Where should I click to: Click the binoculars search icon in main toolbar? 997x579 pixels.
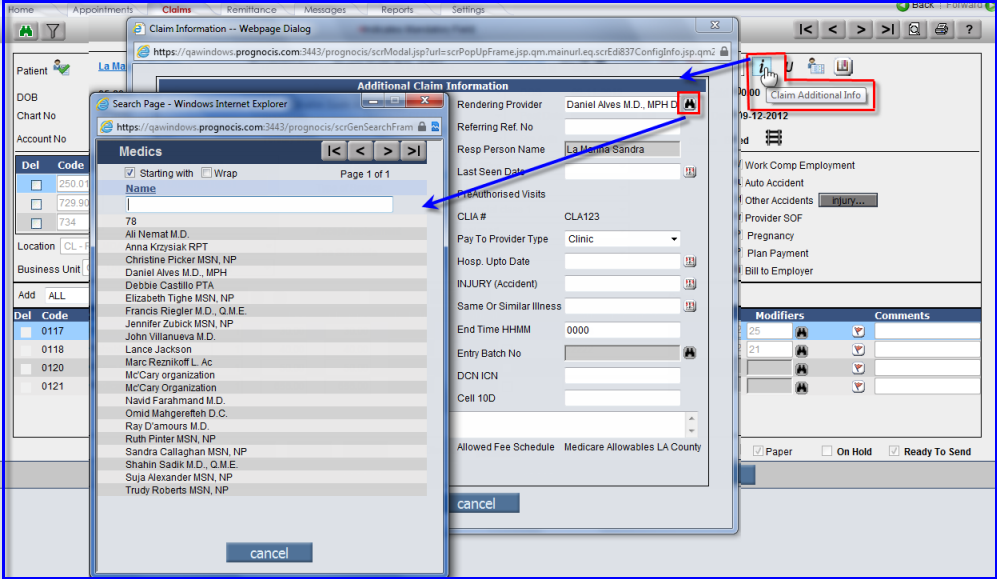pyautogui.click(x=26, y=31)
